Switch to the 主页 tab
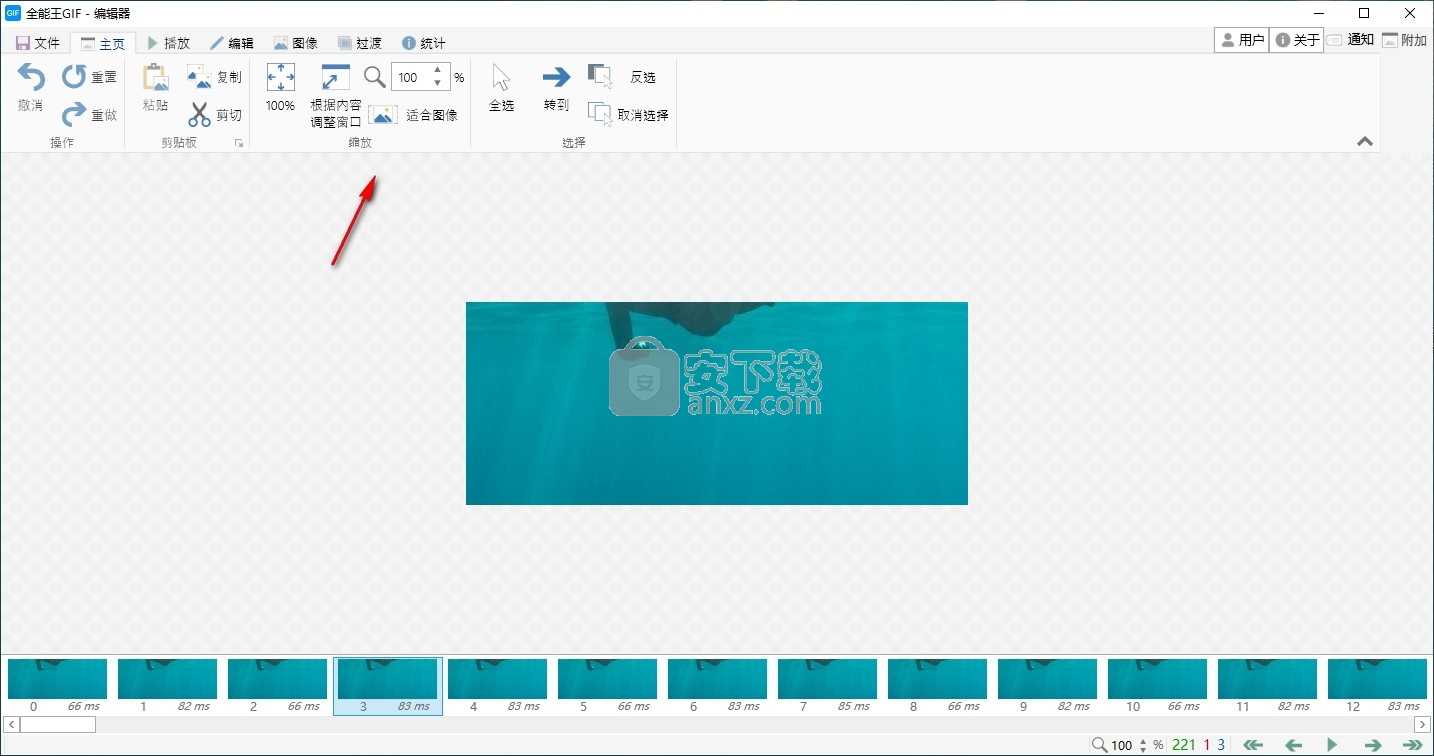This screenshot has height=756, width=1434. click(x=103, y=44)
